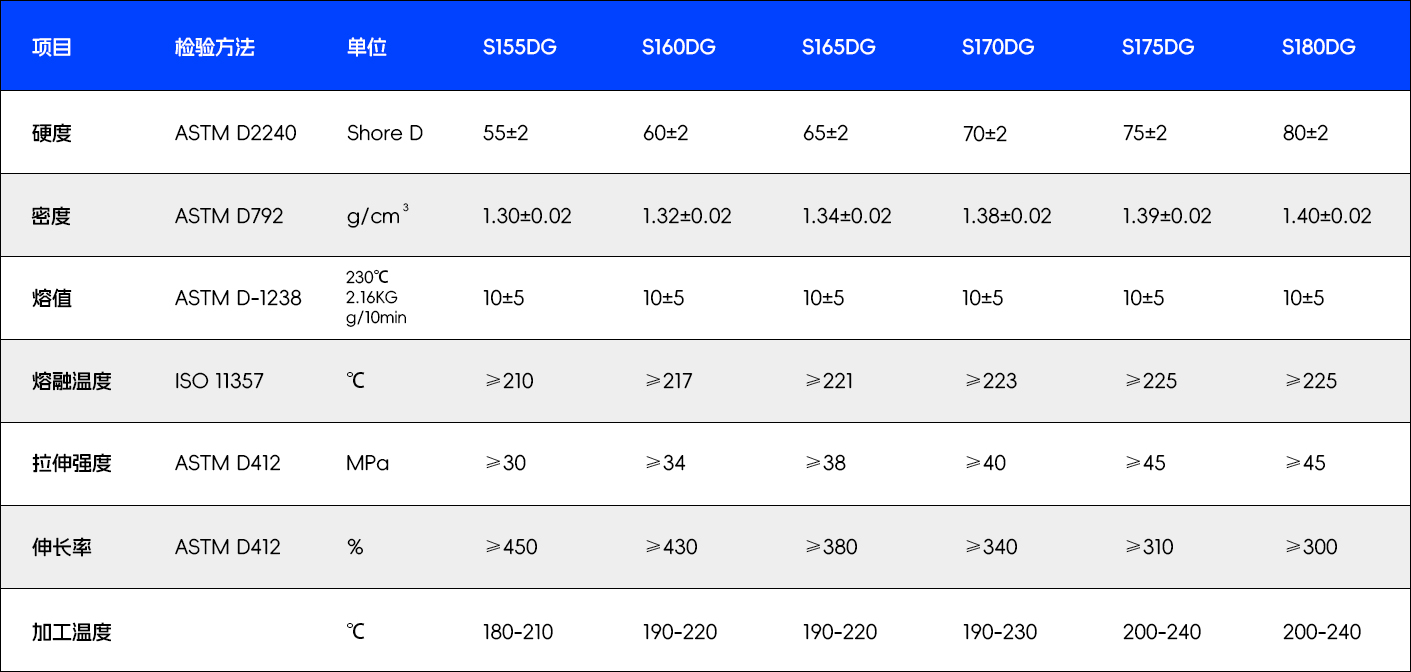The image size is (1411, 672).
Task: Click the S180DG column header
Action: [x=1318, y=47]
